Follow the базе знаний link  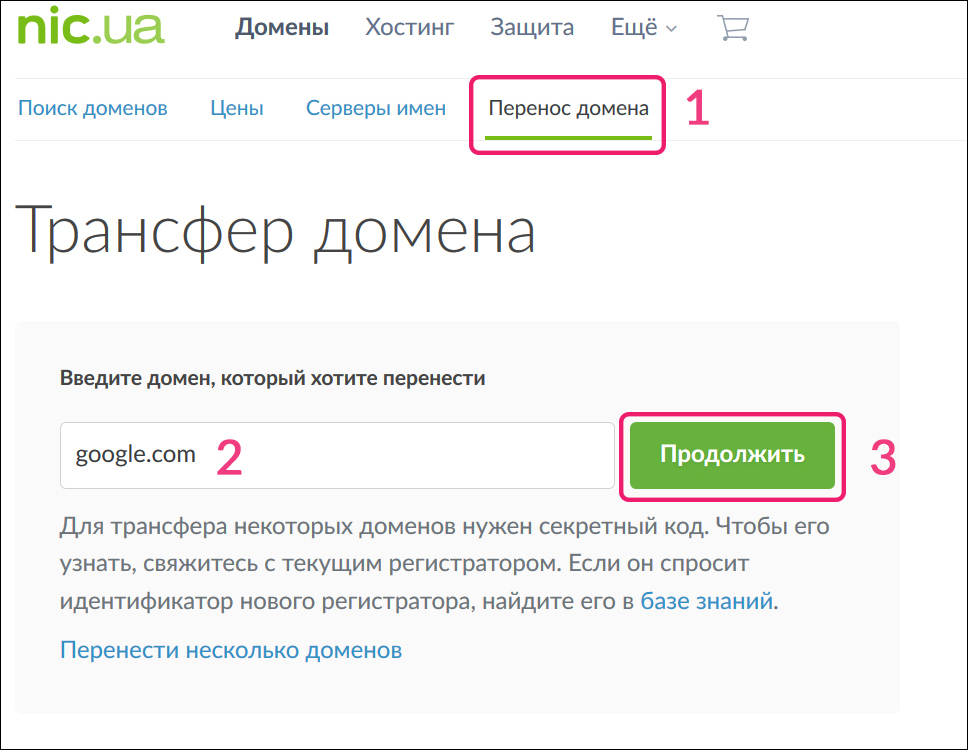pos(706,601)
